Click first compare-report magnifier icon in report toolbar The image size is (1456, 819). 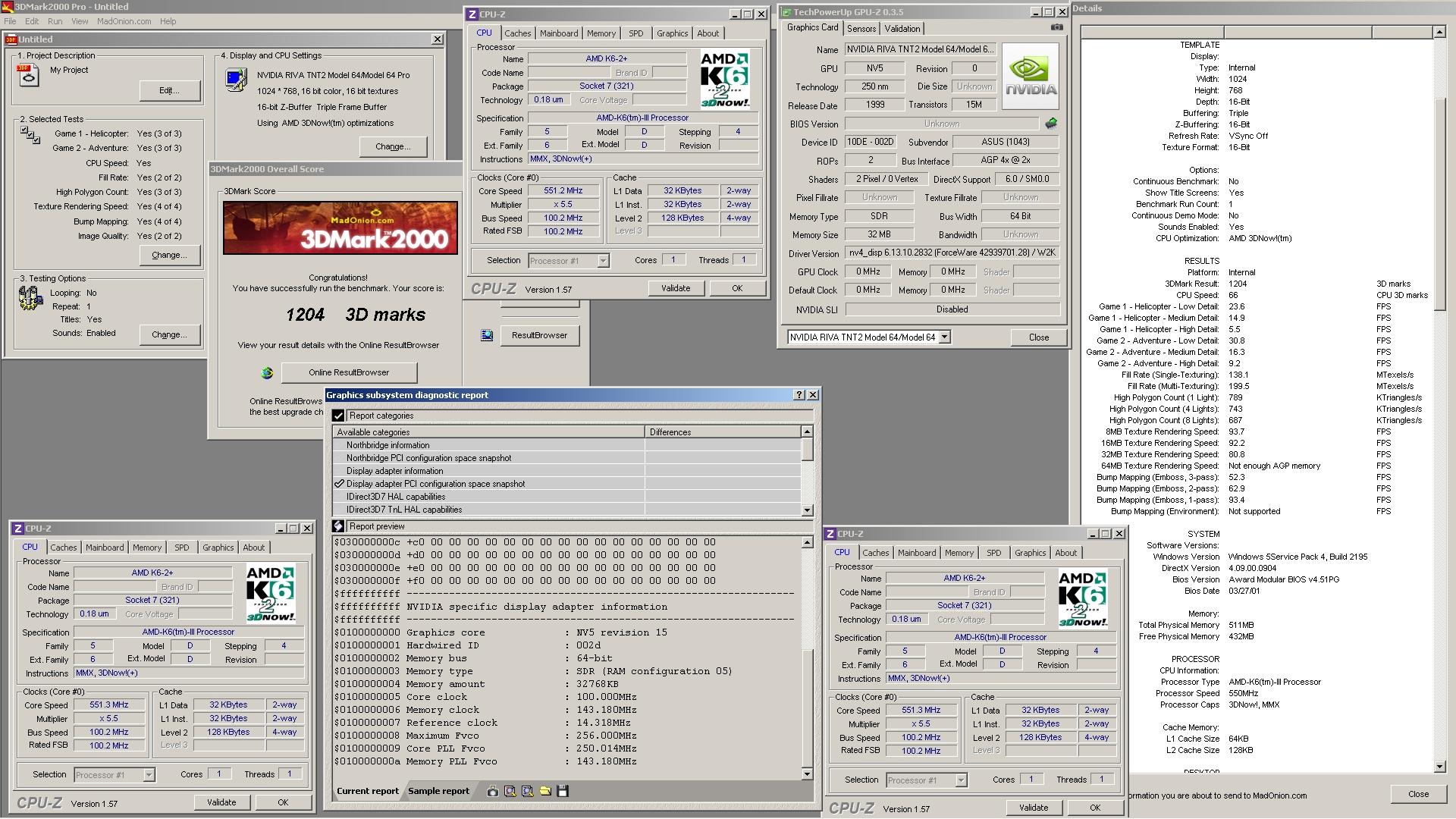pos(510,791)
